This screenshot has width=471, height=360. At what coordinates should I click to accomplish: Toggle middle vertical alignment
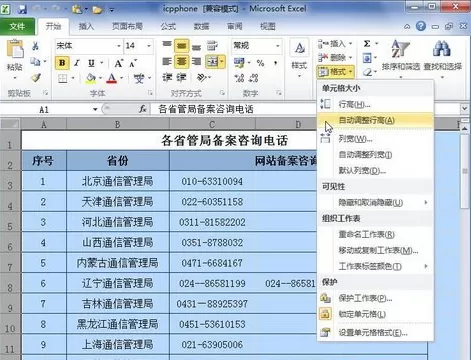[181, 46]
